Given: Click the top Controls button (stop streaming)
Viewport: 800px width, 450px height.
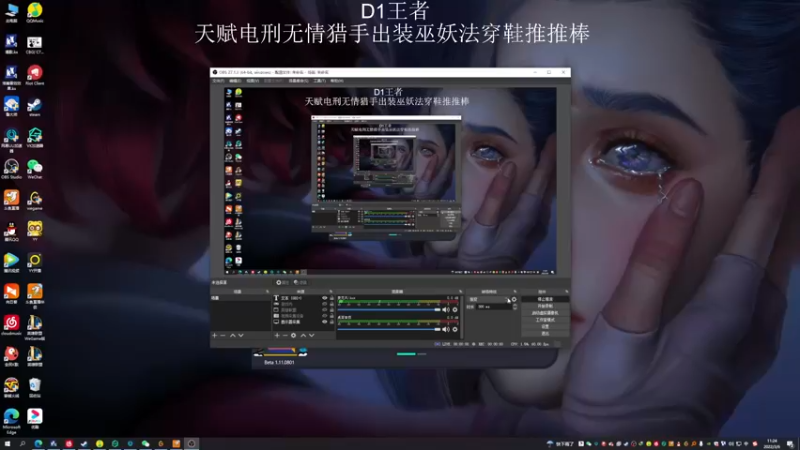Looking at the screenshot, I should tap(545, 299).
